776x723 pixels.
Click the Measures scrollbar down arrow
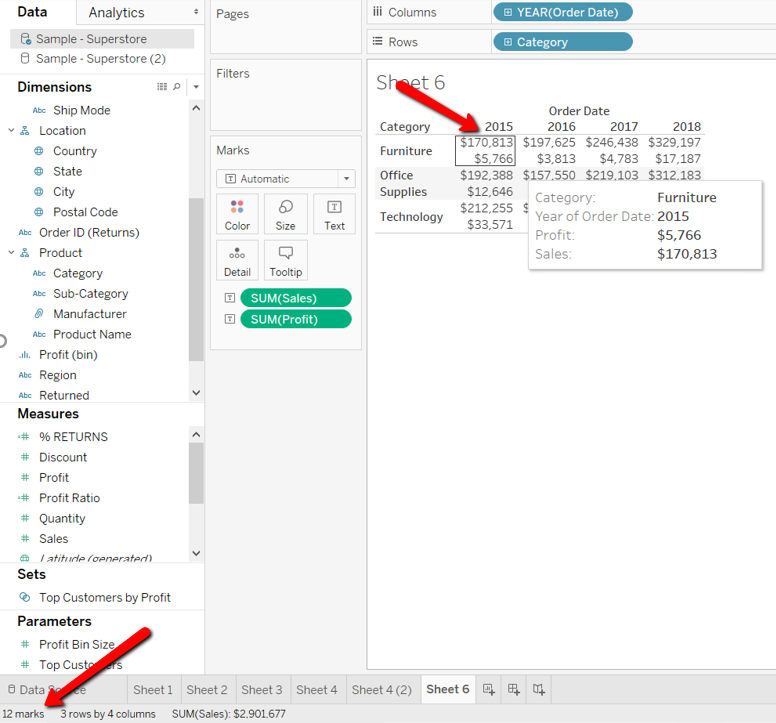coord(196,553)
